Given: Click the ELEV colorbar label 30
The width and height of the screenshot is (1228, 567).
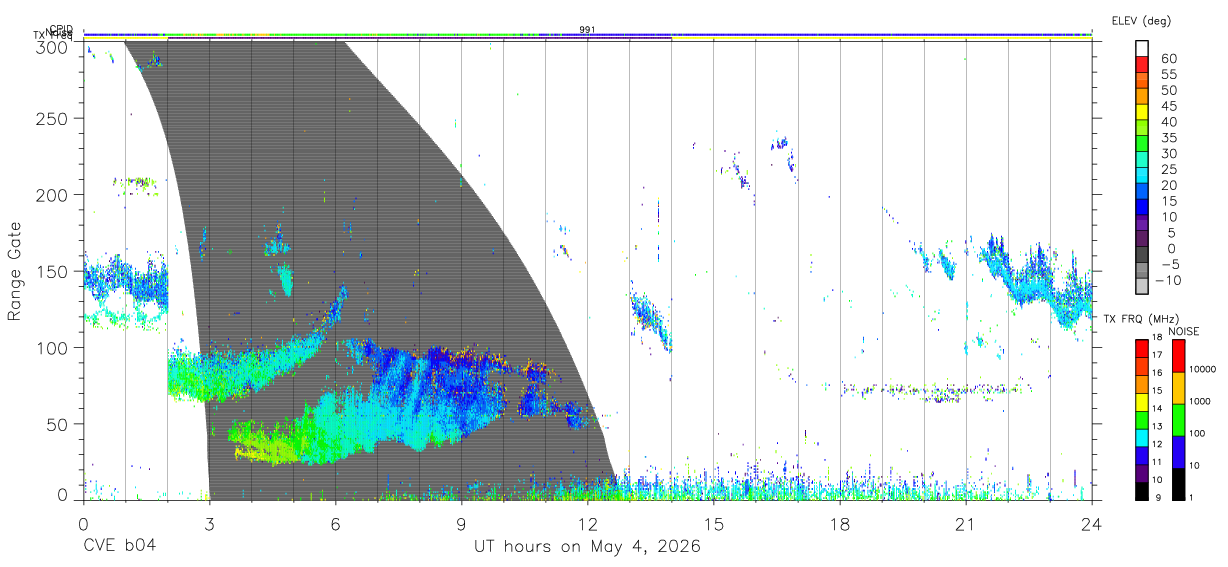Looking at the screenshot, I should [x=1168, y=153].
